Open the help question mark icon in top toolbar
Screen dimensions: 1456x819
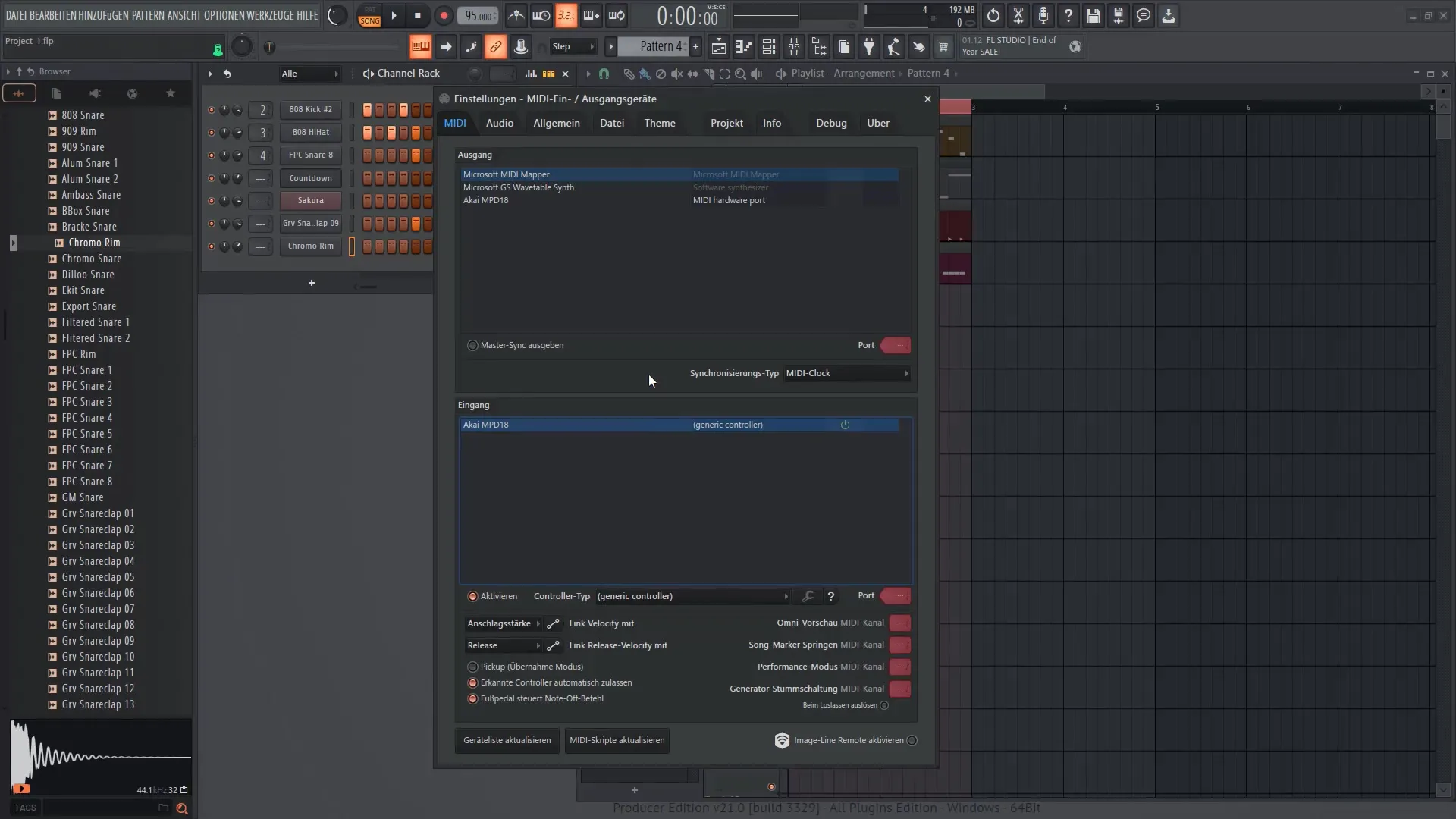point(1068,15)
